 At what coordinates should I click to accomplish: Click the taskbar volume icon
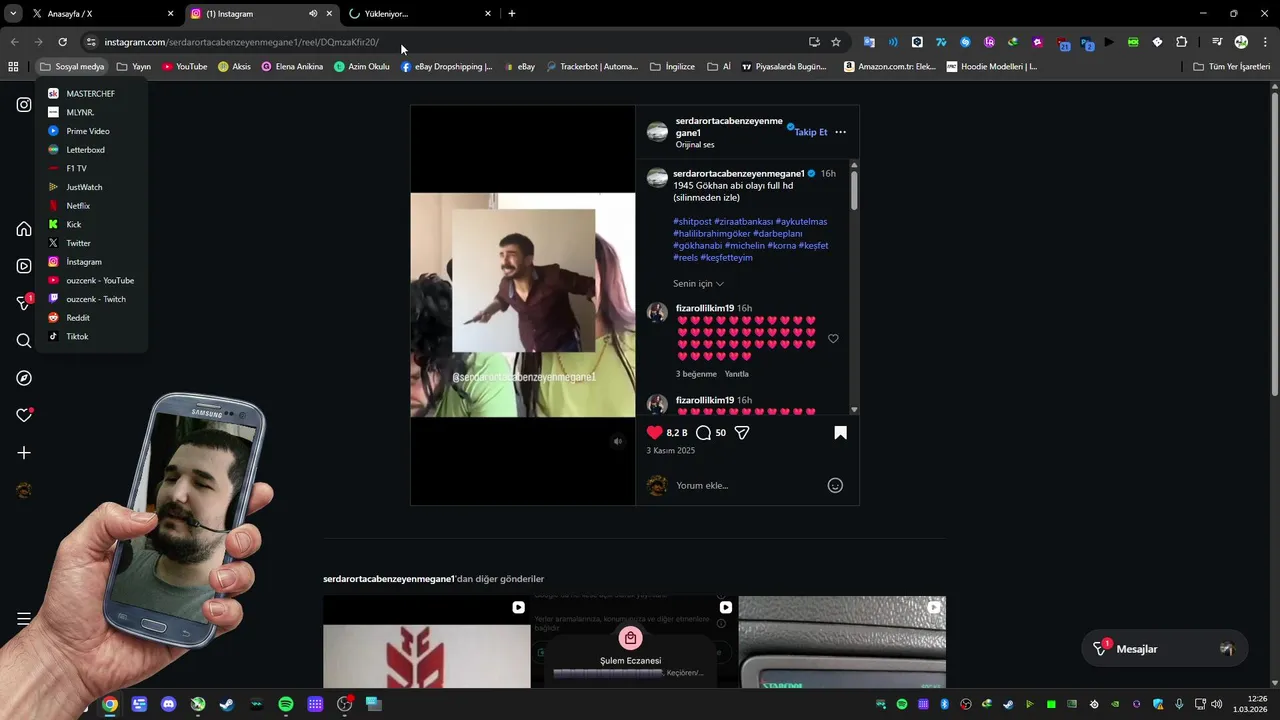(x=1216, y=704)
